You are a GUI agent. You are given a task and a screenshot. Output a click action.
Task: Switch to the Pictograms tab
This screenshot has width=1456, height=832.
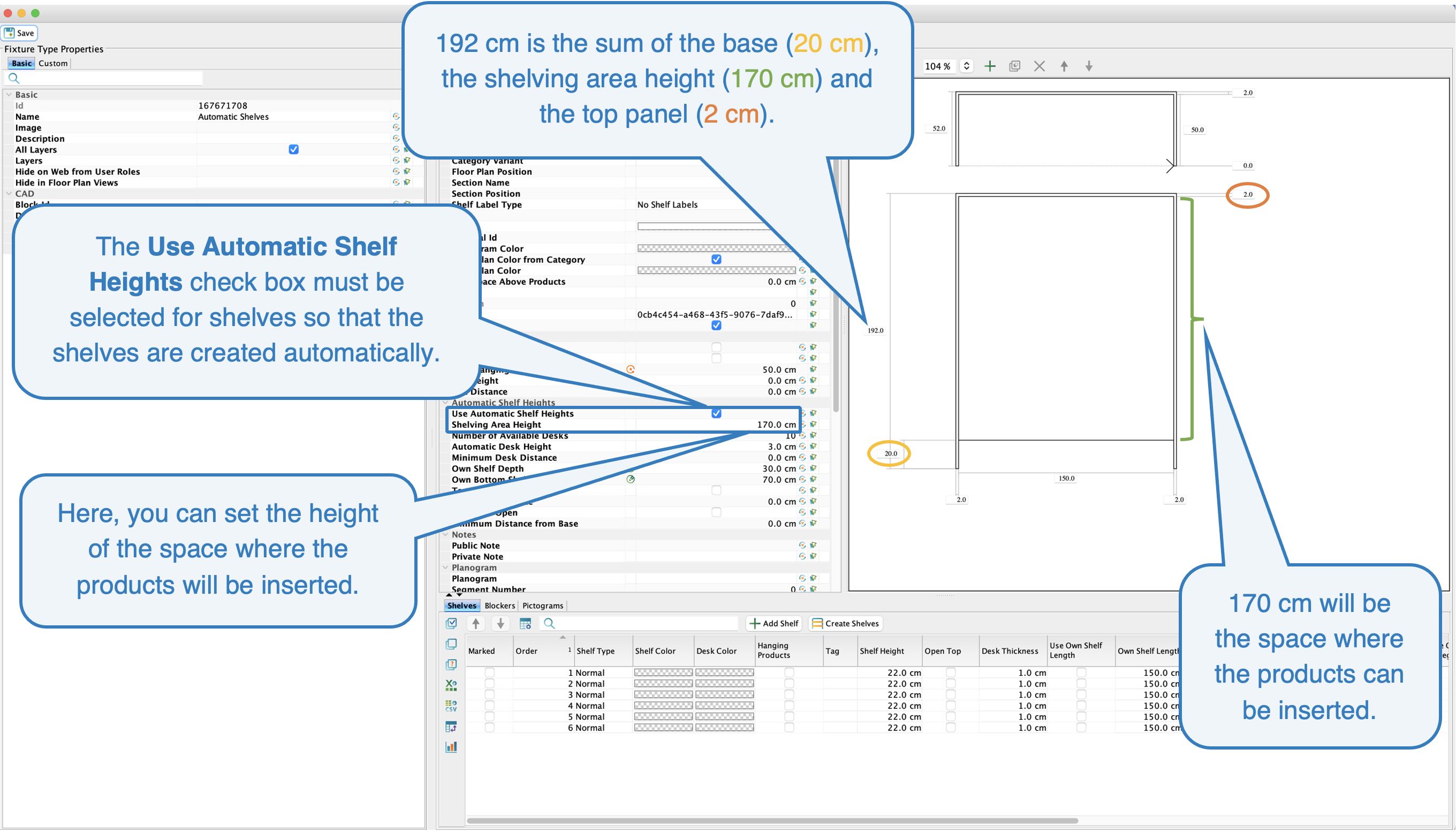[543, 606]
